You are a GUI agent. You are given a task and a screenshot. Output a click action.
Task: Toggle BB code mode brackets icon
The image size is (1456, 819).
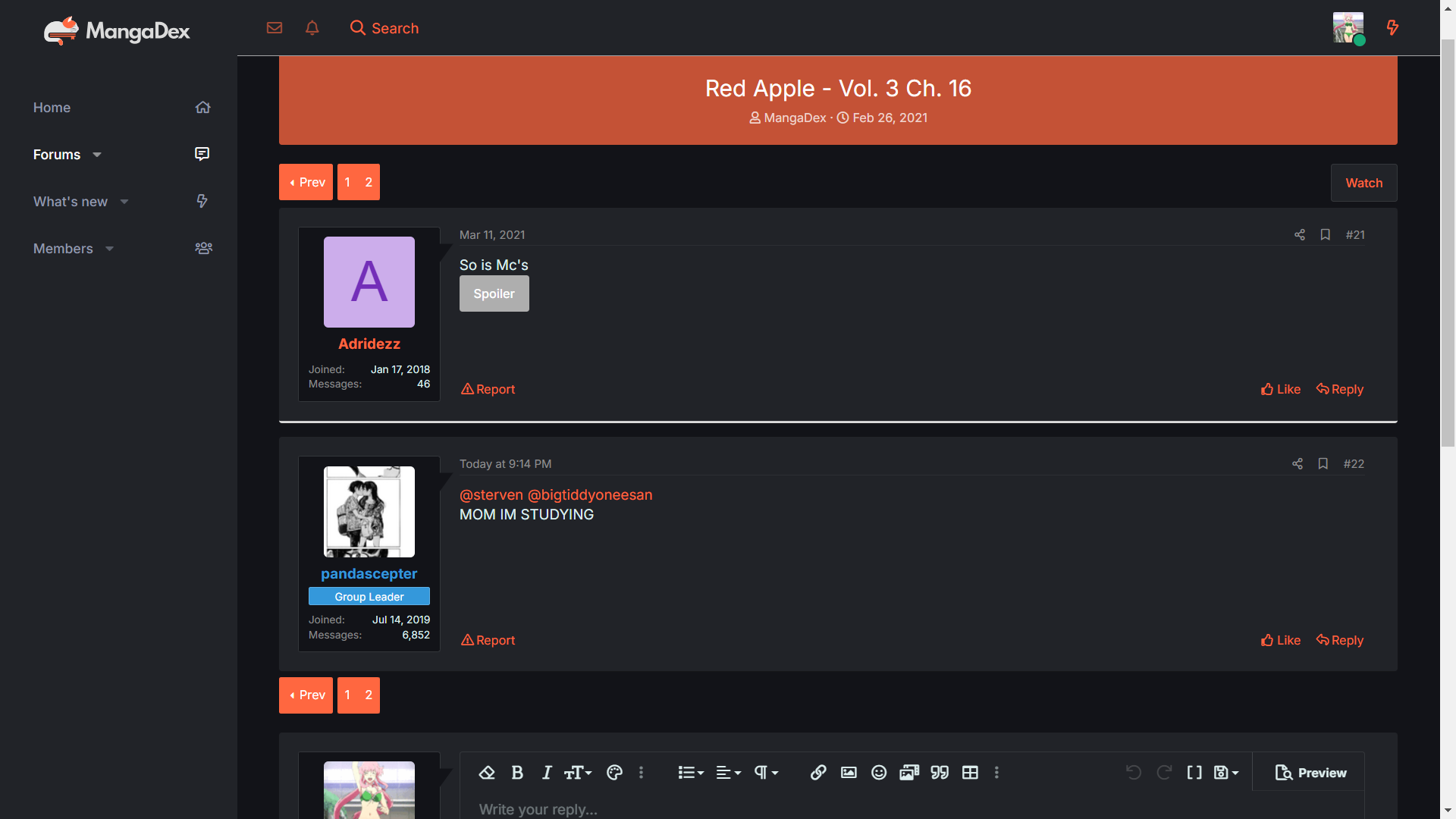click(x=1194, y=773)
